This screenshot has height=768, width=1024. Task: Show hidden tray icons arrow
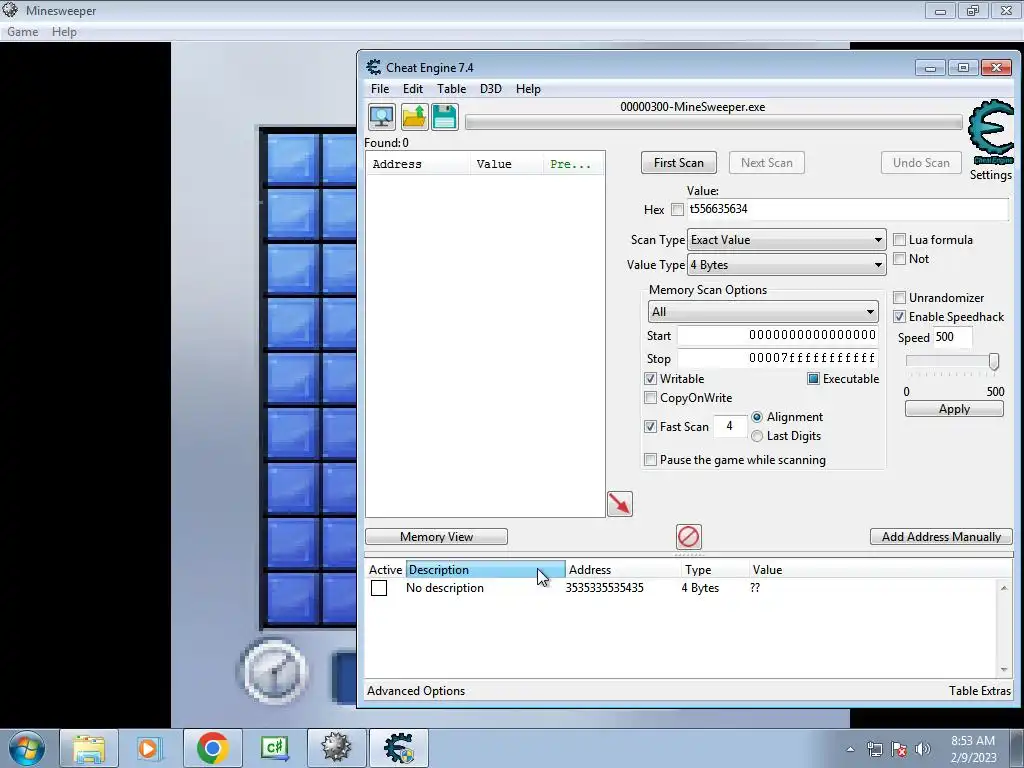pos(850,749)
